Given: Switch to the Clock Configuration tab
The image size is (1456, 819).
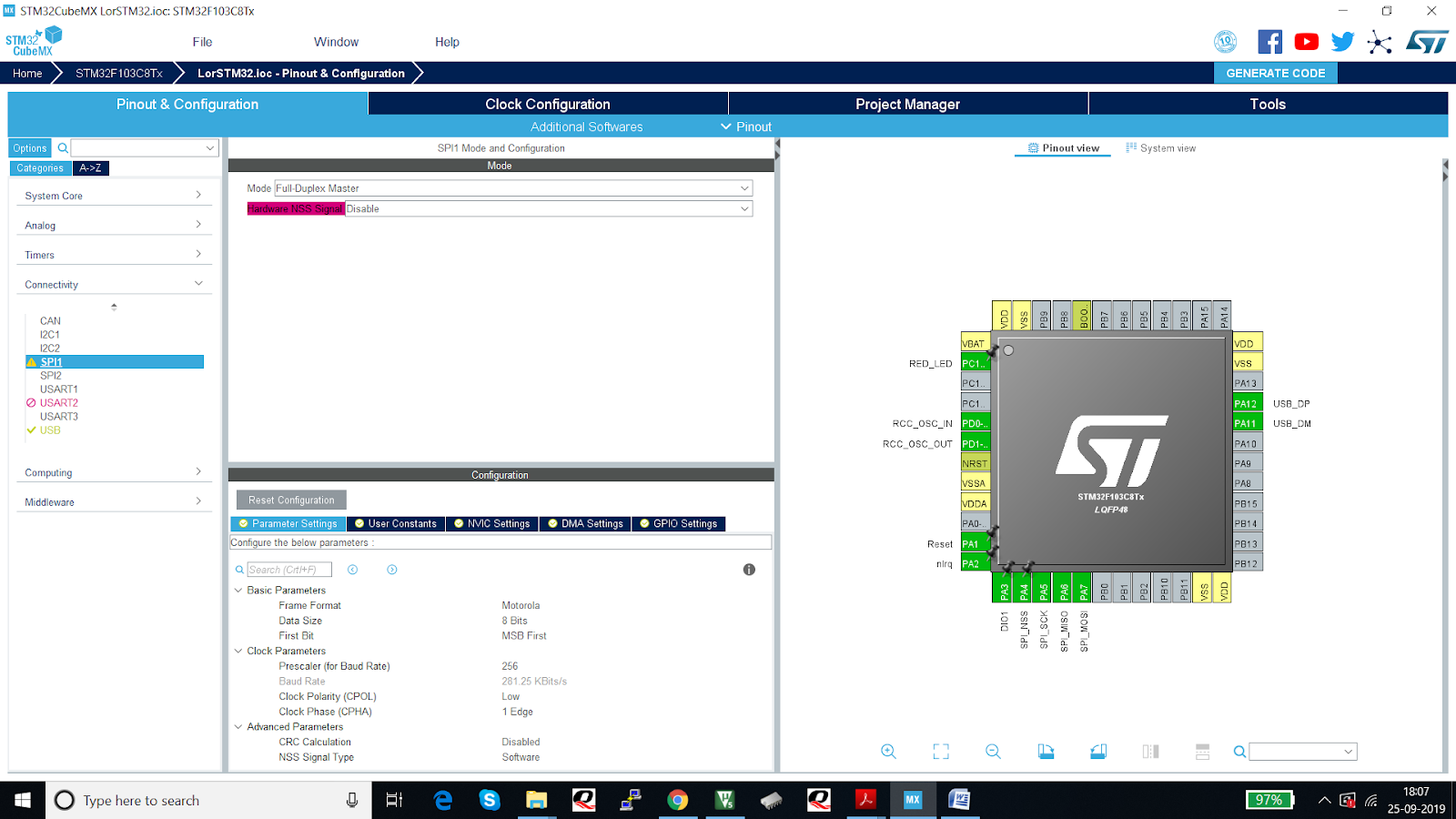Looking at the screenshot, I should click(547, 104).
